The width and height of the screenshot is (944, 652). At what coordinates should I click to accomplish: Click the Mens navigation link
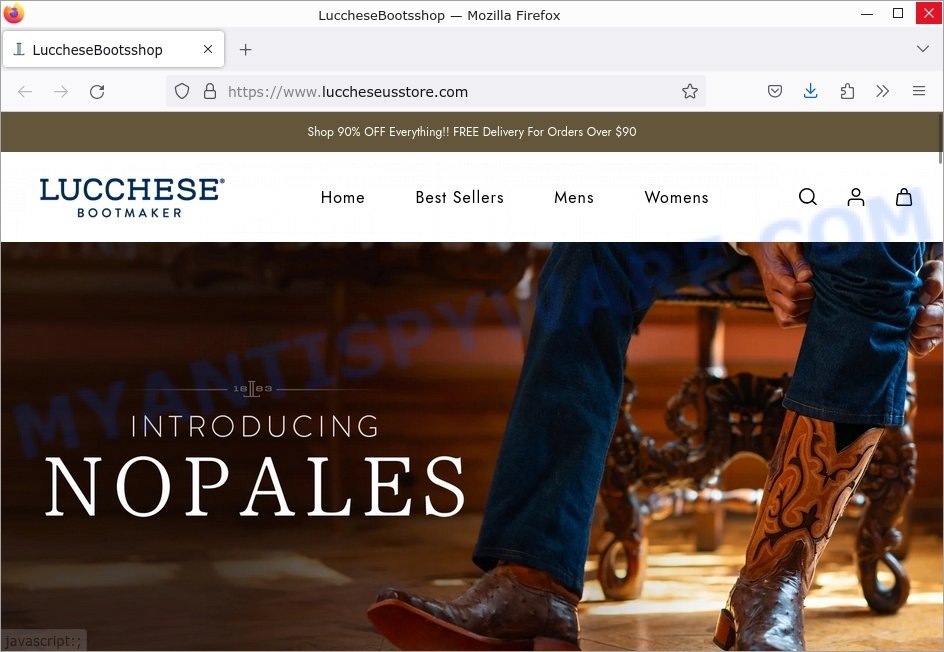pos(574,197)
